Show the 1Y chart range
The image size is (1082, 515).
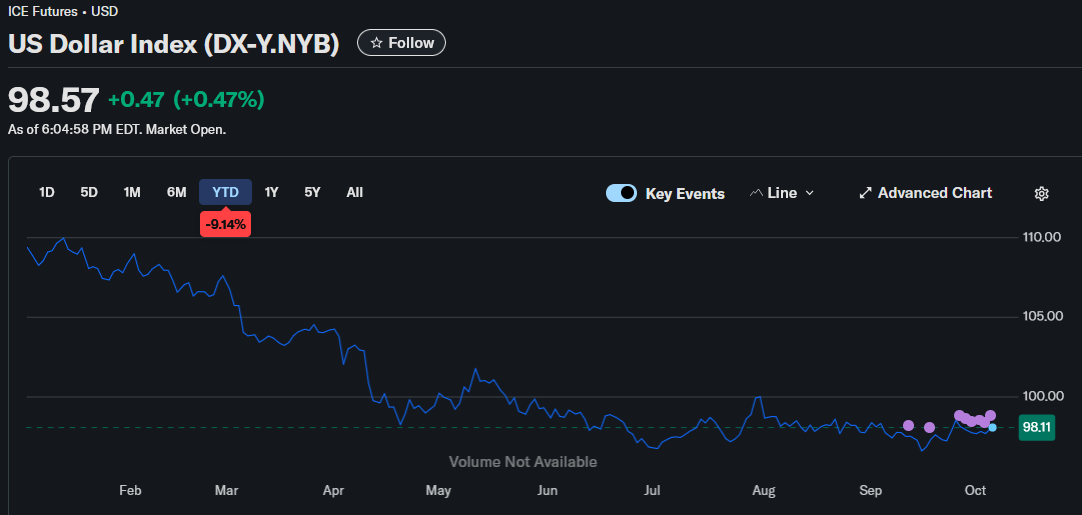(271, 192)
